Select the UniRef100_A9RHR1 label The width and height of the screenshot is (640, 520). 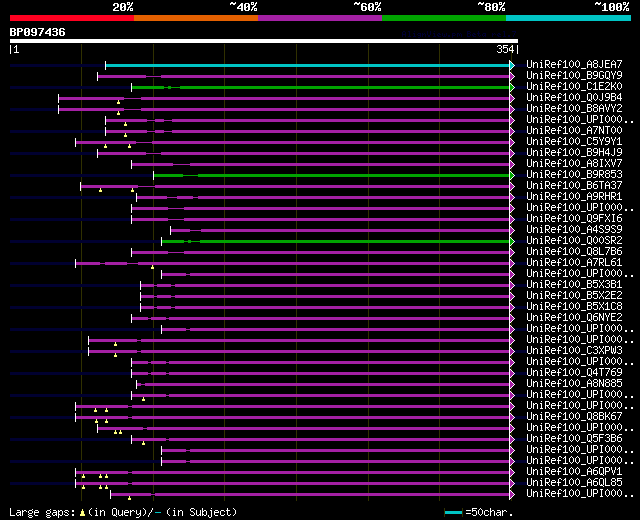coord(574,197)
